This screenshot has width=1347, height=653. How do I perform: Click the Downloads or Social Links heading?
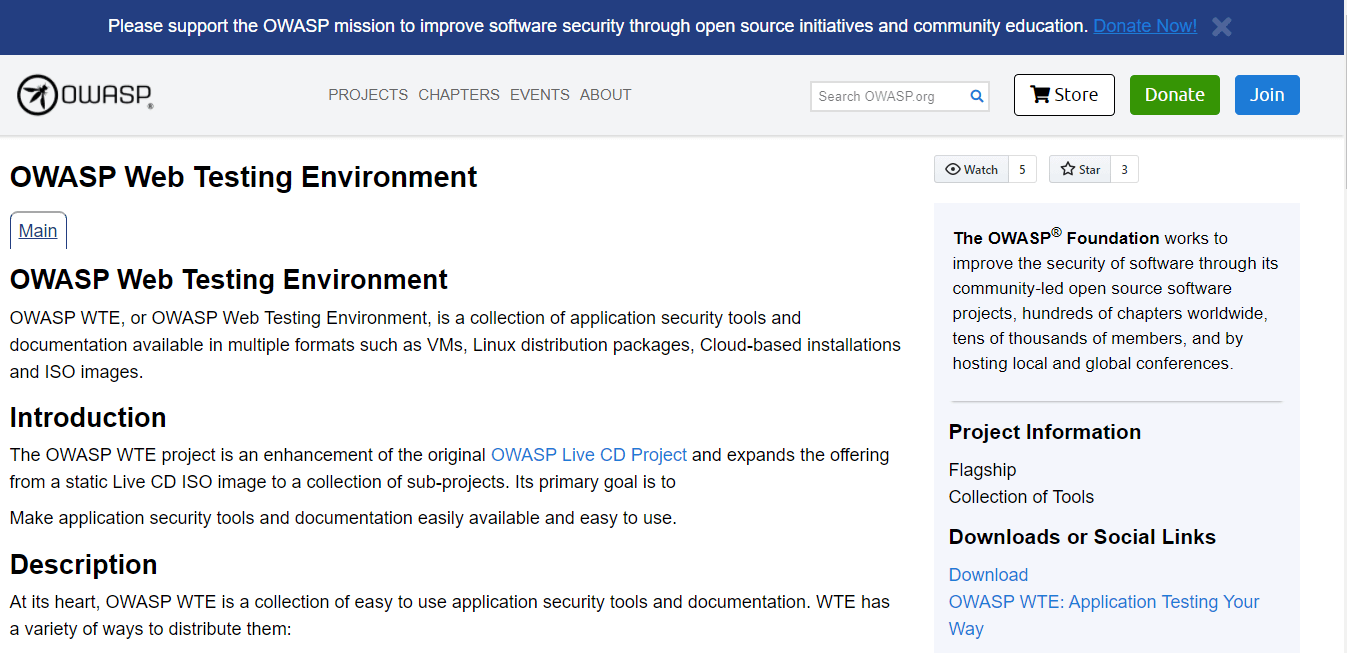click(x=1082, y=537)
